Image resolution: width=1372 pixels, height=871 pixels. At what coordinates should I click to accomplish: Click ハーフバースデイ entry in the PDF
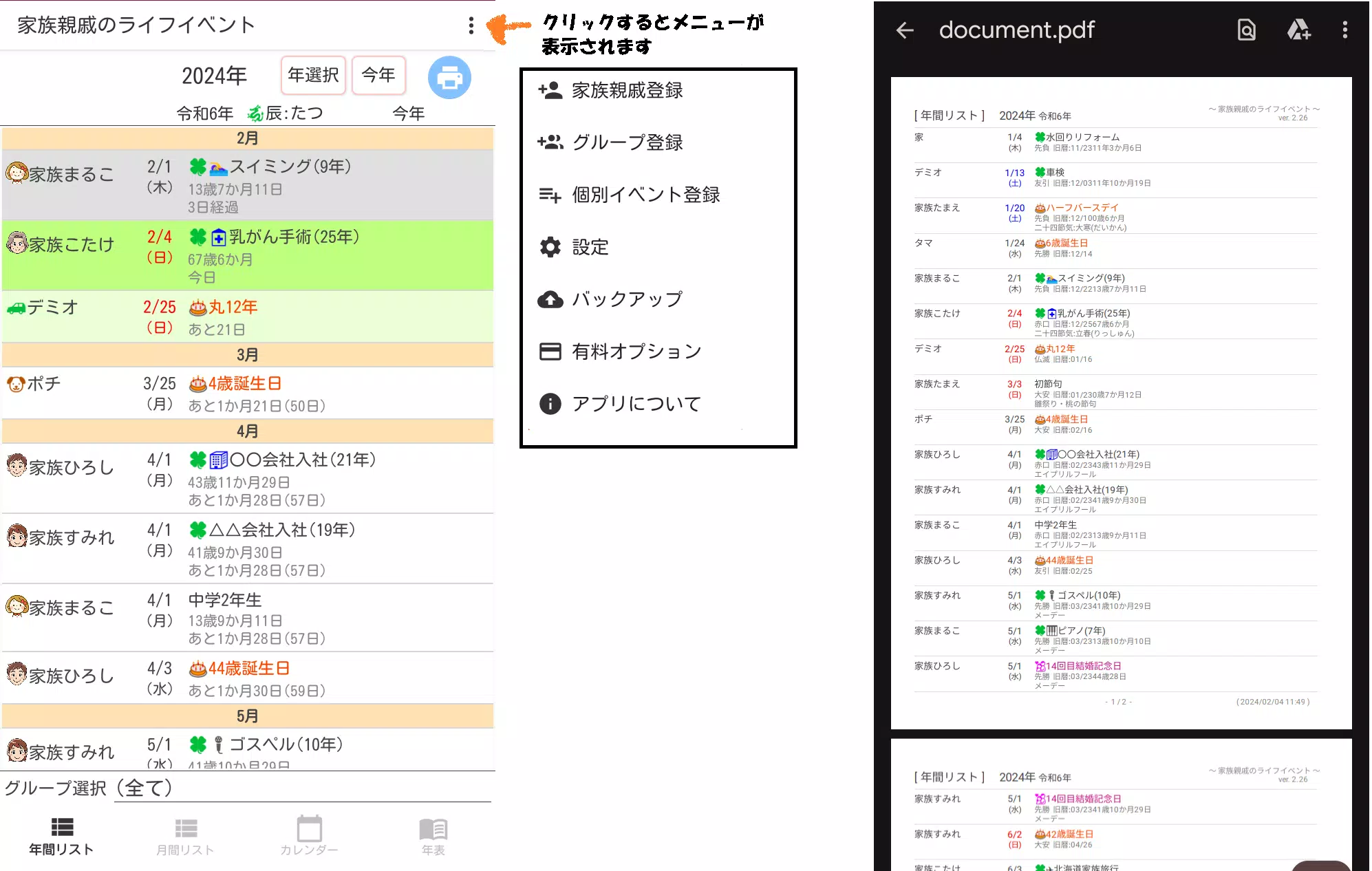(x=1082, y=207)
